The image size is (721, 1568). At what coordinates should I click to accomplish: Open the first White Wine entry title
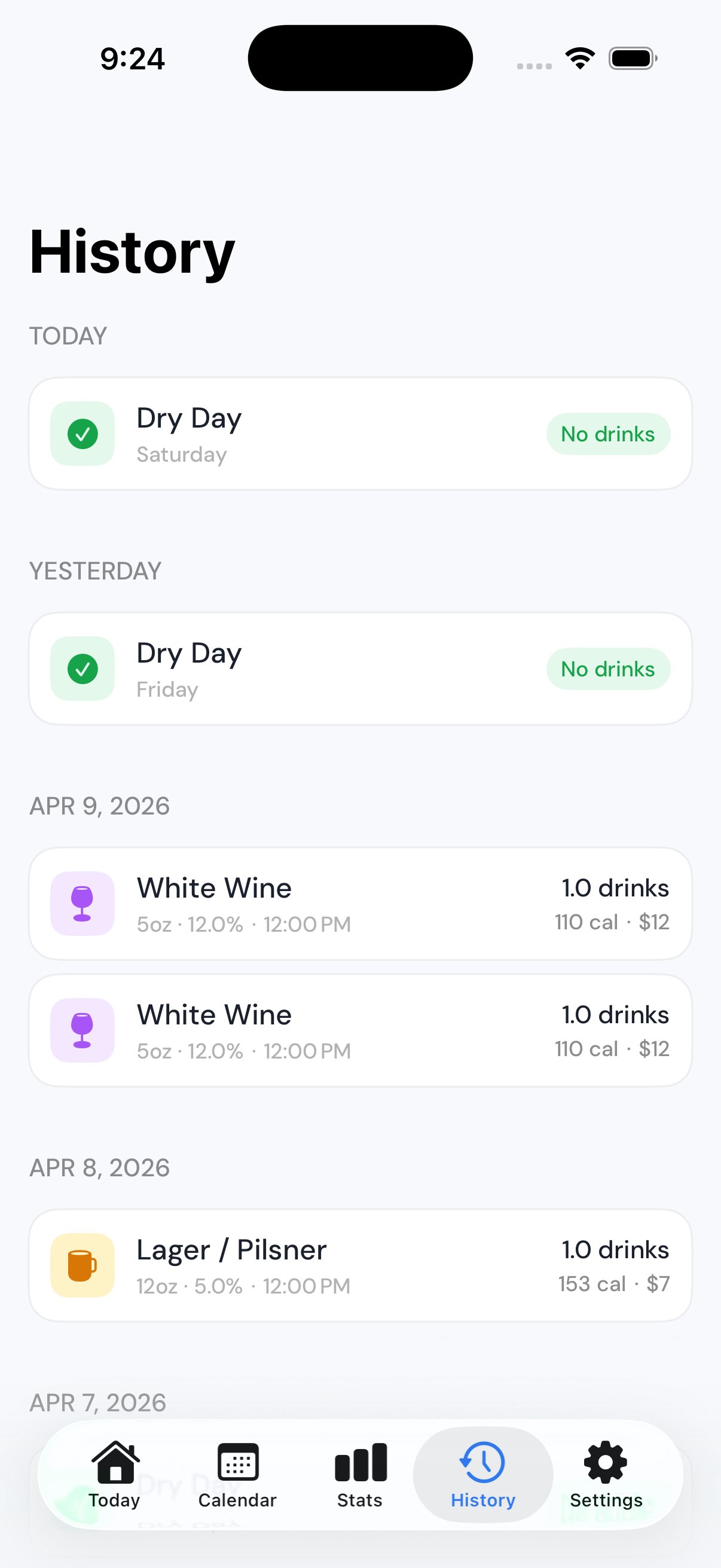point(214,889)
